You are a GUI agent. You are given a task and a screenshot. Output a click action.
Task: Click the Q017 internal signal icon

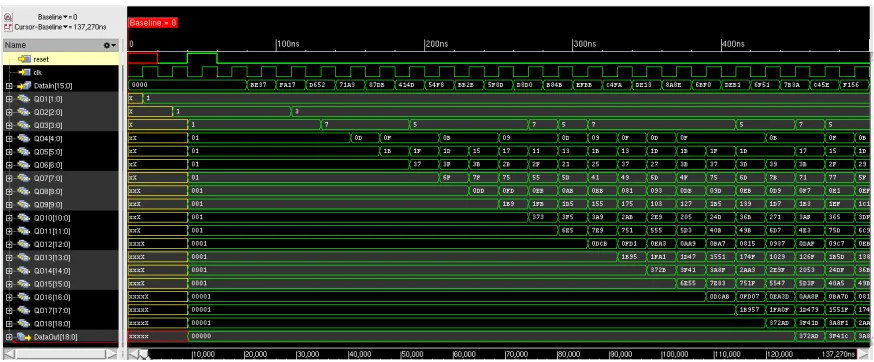click(23, 310)
